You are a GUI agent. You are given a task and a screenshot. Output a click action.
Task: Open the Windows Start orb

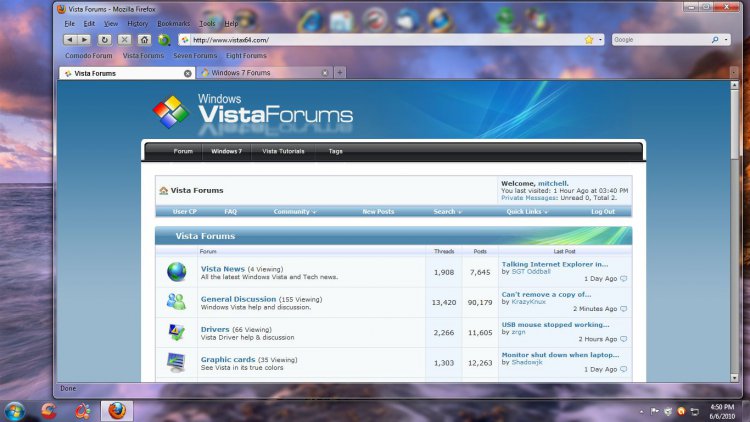[14, 411]
